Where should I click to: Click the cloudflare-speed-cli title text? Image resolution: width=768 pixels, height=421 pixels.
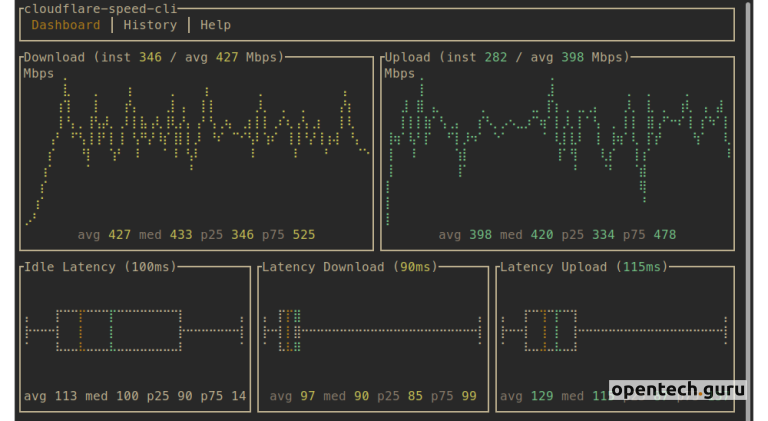click(100, 8)
